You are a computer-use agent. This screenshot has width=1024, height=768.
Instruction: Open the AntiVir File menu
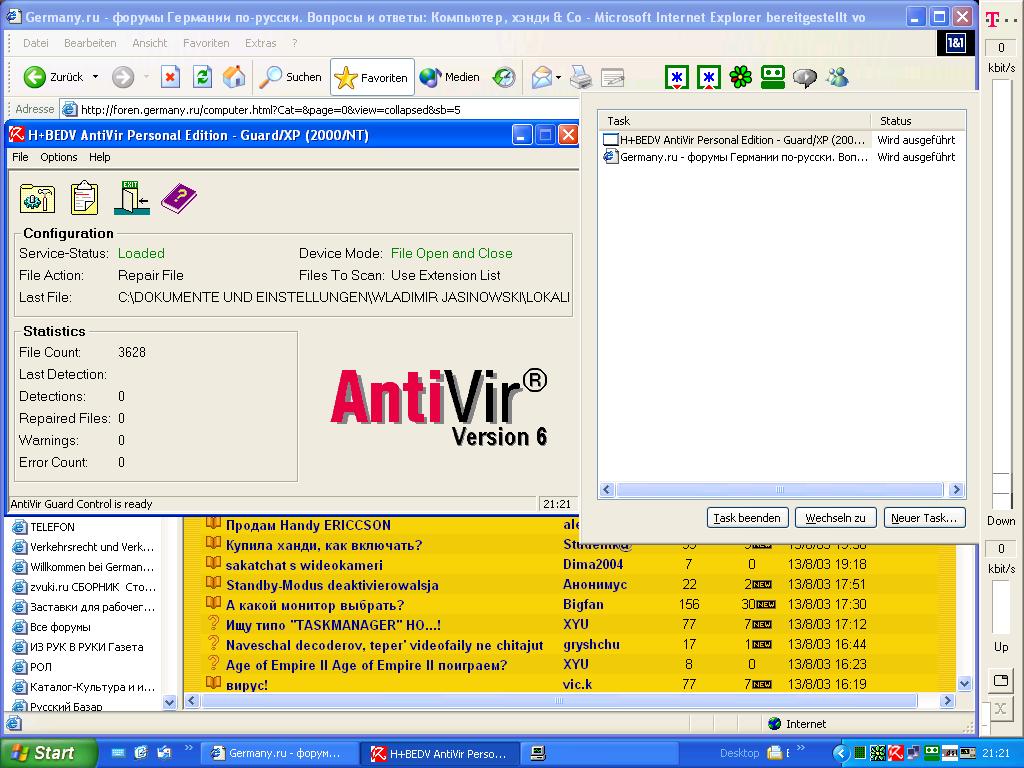point(20,157)
